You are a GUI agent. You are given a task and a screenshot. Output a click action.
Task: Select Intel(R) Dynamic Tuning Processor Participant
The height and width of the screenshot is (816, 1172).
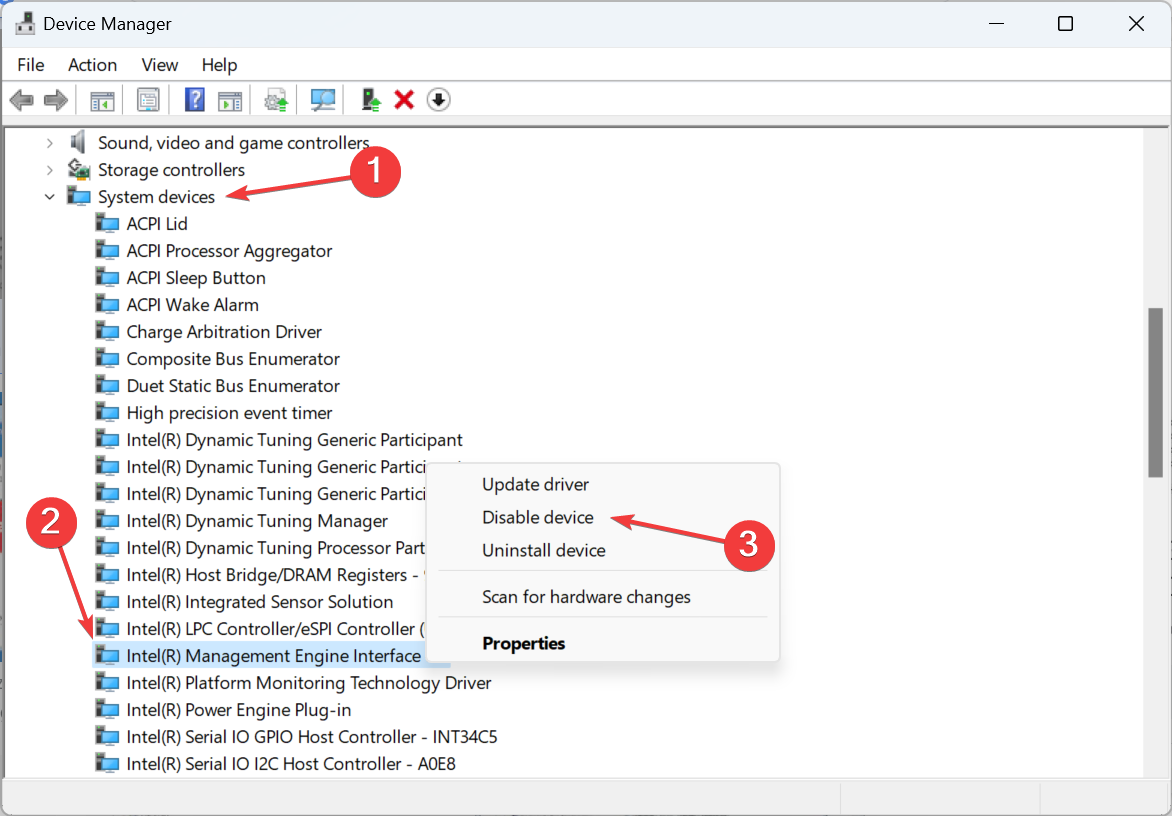[276, 548]
